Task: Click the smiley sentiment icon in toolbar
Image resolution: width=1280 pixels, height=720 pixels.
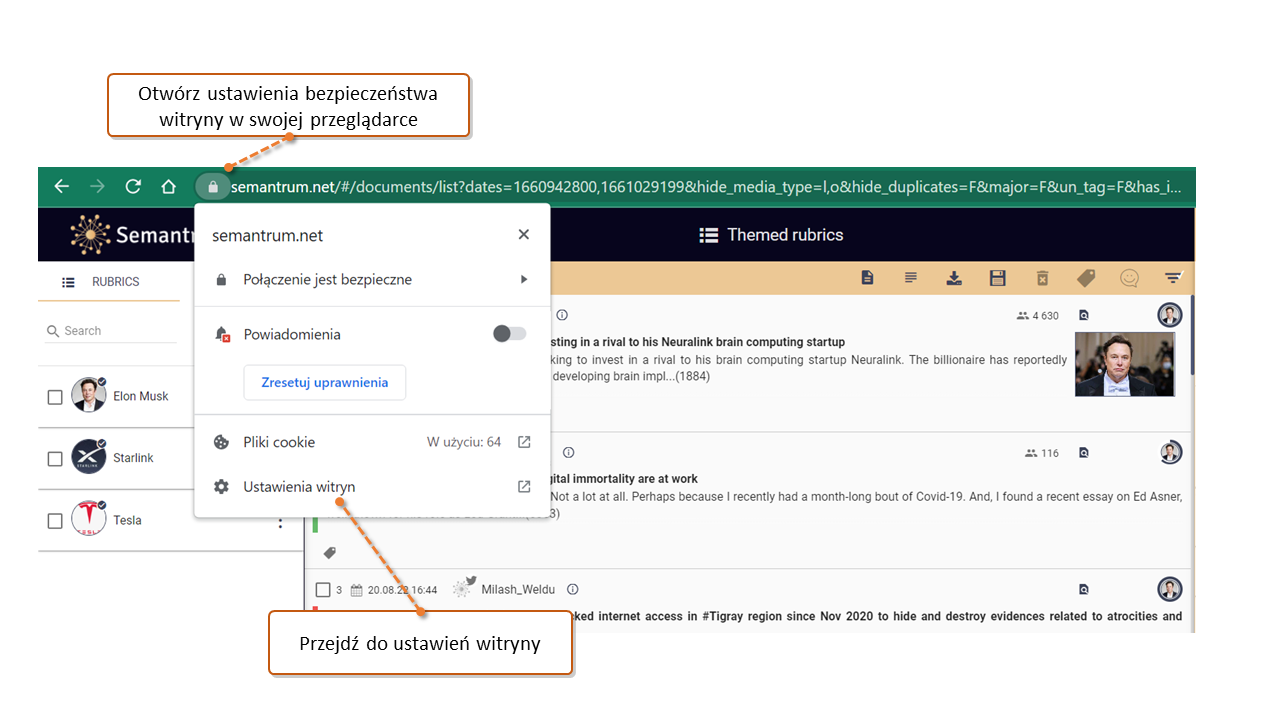Action: coord(1130,278)
